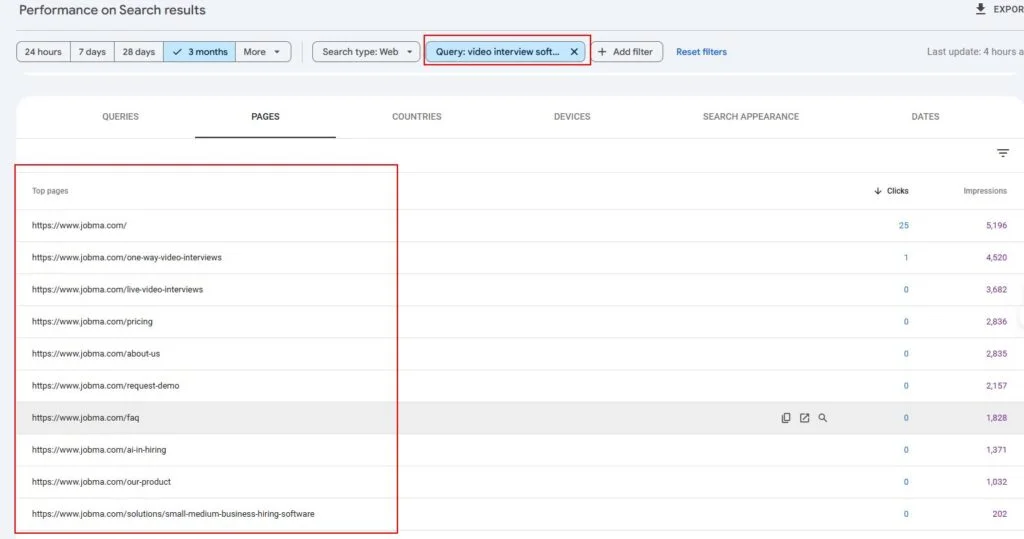Open the table filter rows icon
This screenshot has width=1024, height=539.
[x=1002, y=153]
